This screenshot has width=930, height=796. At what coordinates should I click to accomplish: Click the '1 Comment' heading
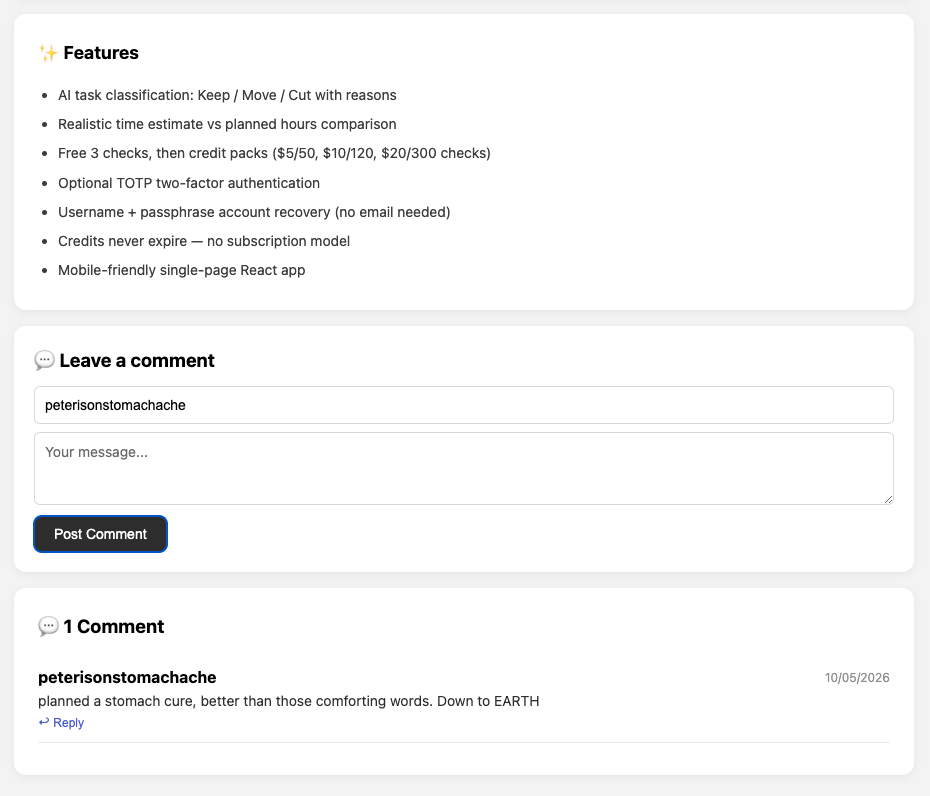(x=114, y=626)
